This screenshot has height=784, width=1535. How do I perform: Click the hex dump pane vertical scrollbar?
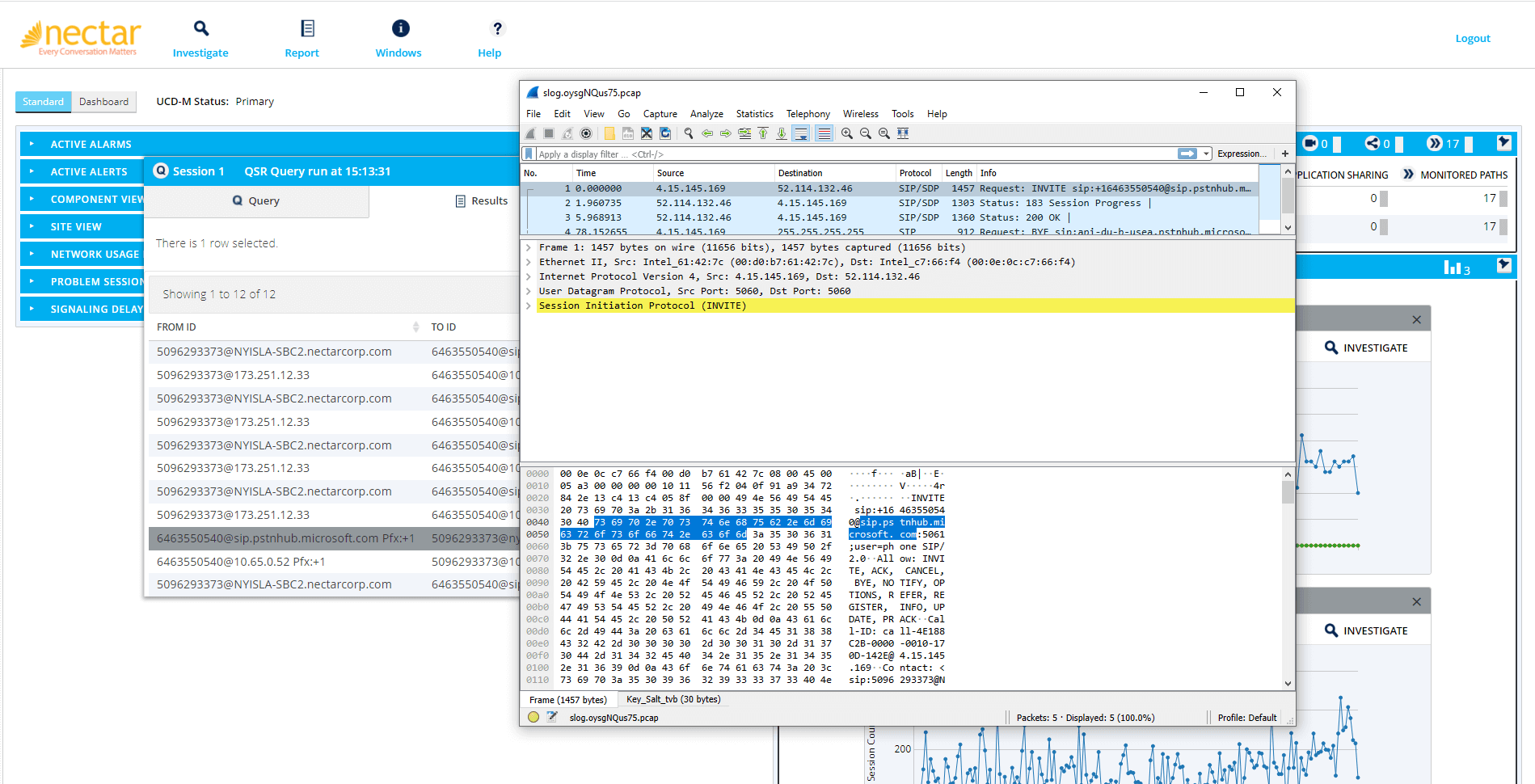pos(1288,579)
